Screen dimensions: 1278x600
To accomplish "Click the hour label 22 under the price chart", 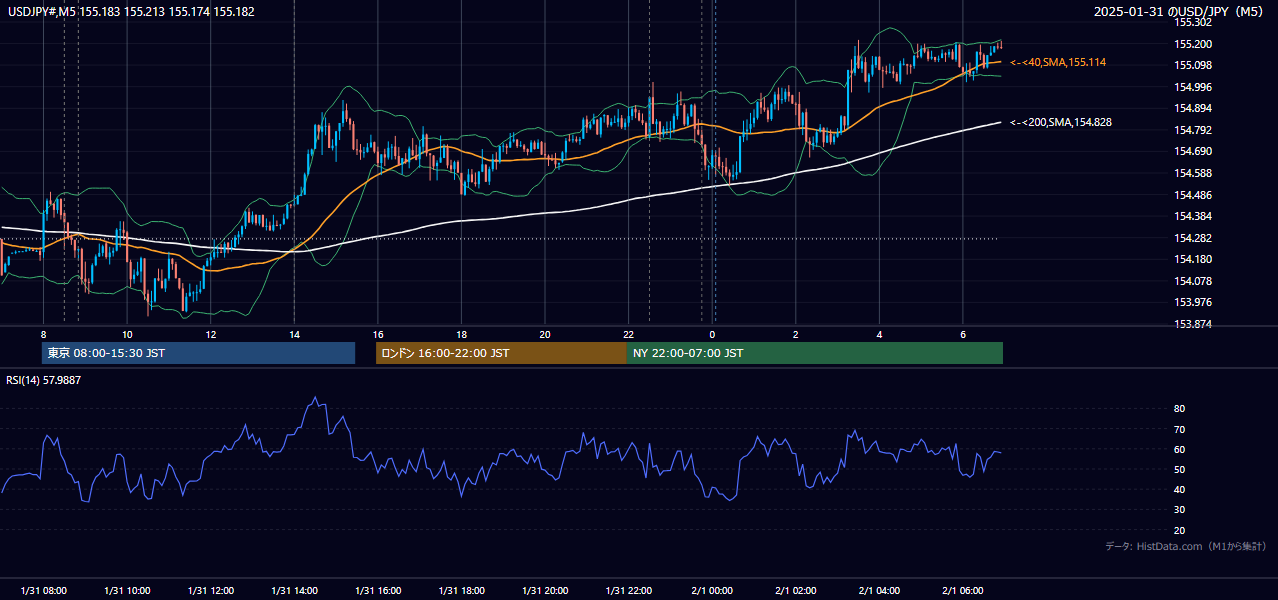I will pos(628,334).
